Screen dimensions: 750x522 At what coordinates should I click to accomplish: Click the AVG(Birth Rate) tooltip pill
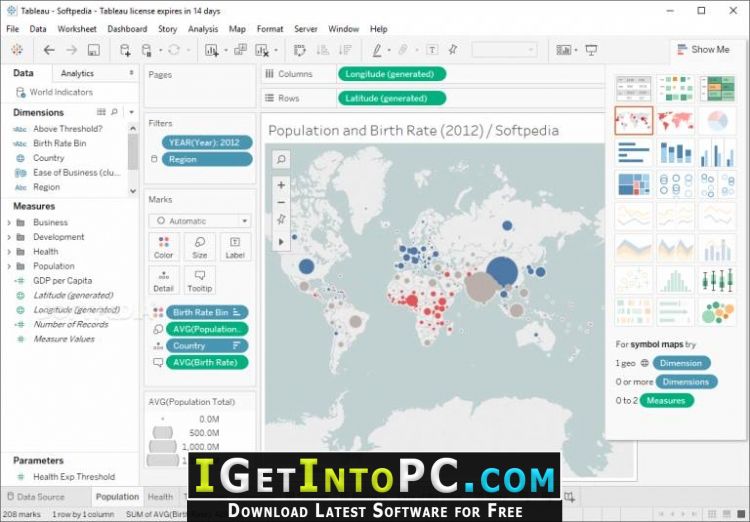coord(207,363)
